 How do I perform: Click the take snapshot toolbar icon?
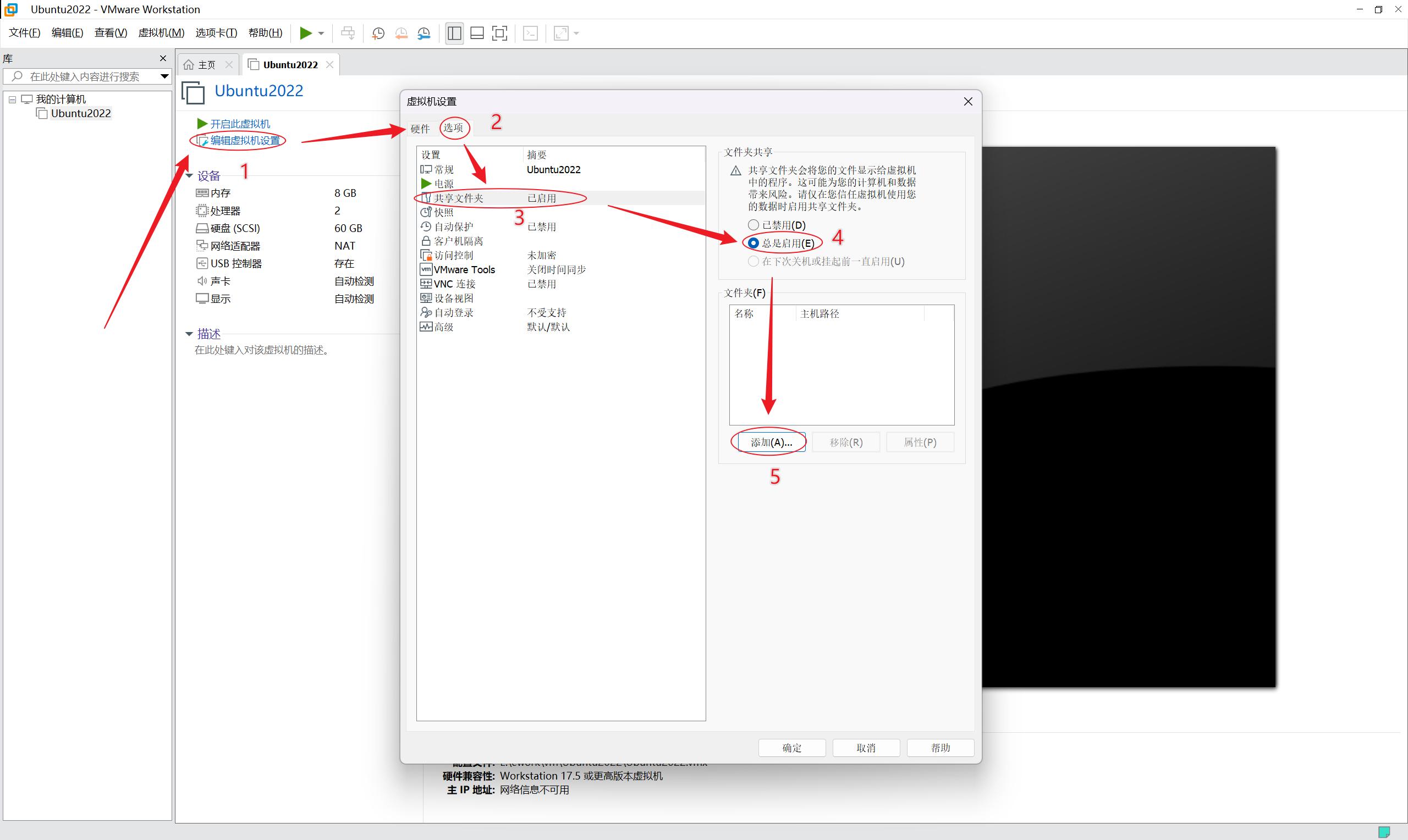pos(378,34)
